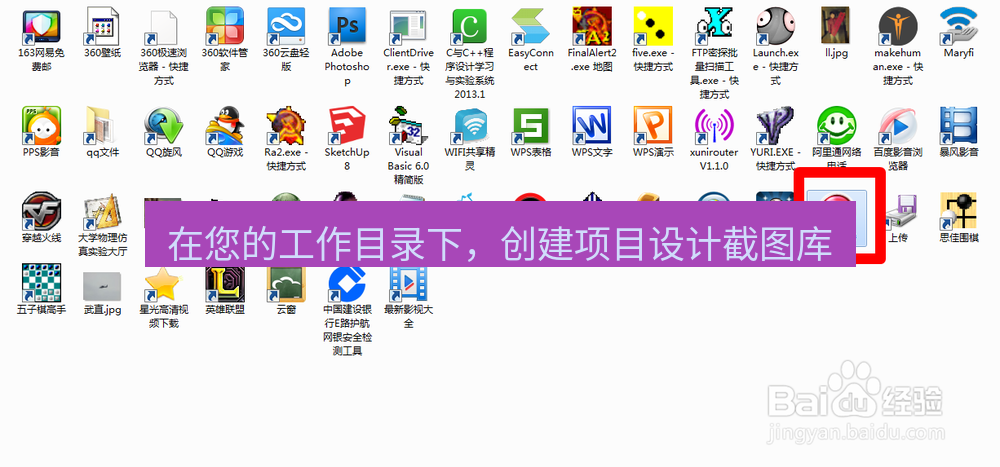Image resolution: width=1000 pixels, height=467 pixels.
Task: Launch the 星光高清视频下载 star icon
Action: coord(164,283)
